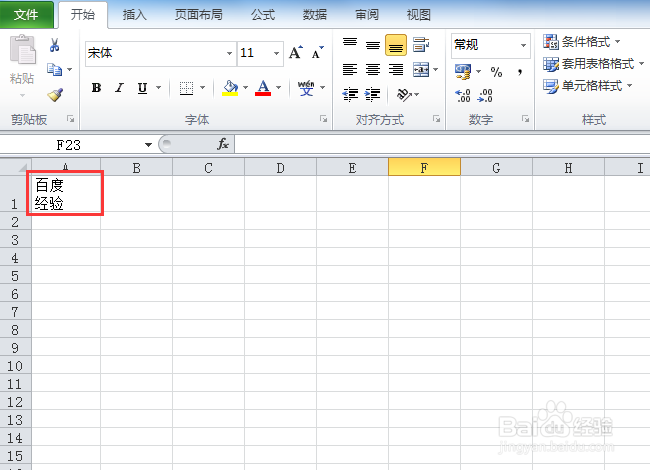This screenshot has height=470, width=650.
Task: Open font group dialog launcher
Action: click(x=323, y=119)
